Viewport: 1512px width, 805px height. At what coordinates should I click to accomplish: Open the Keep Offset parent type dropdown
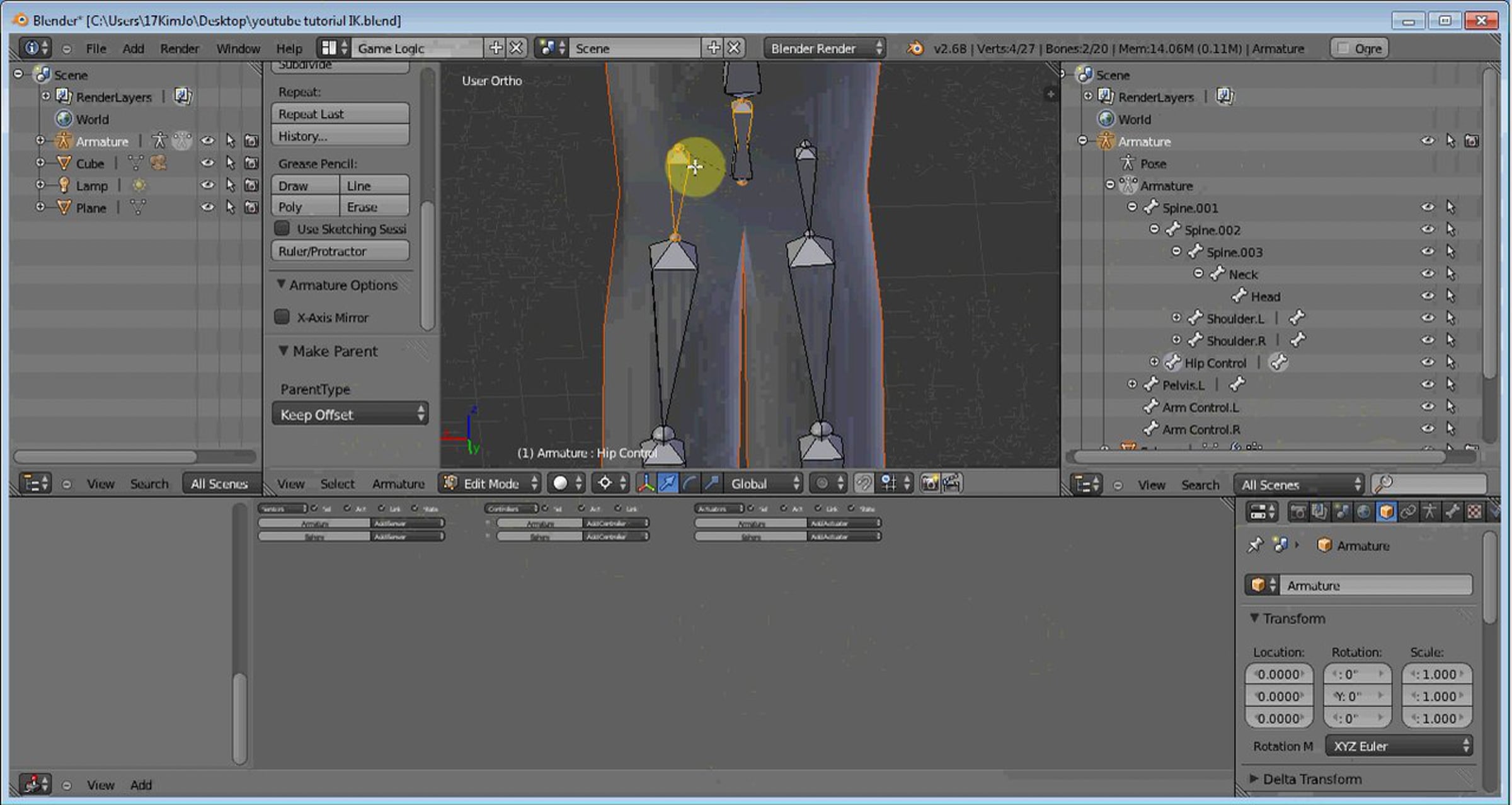click(x=350, y=414)
